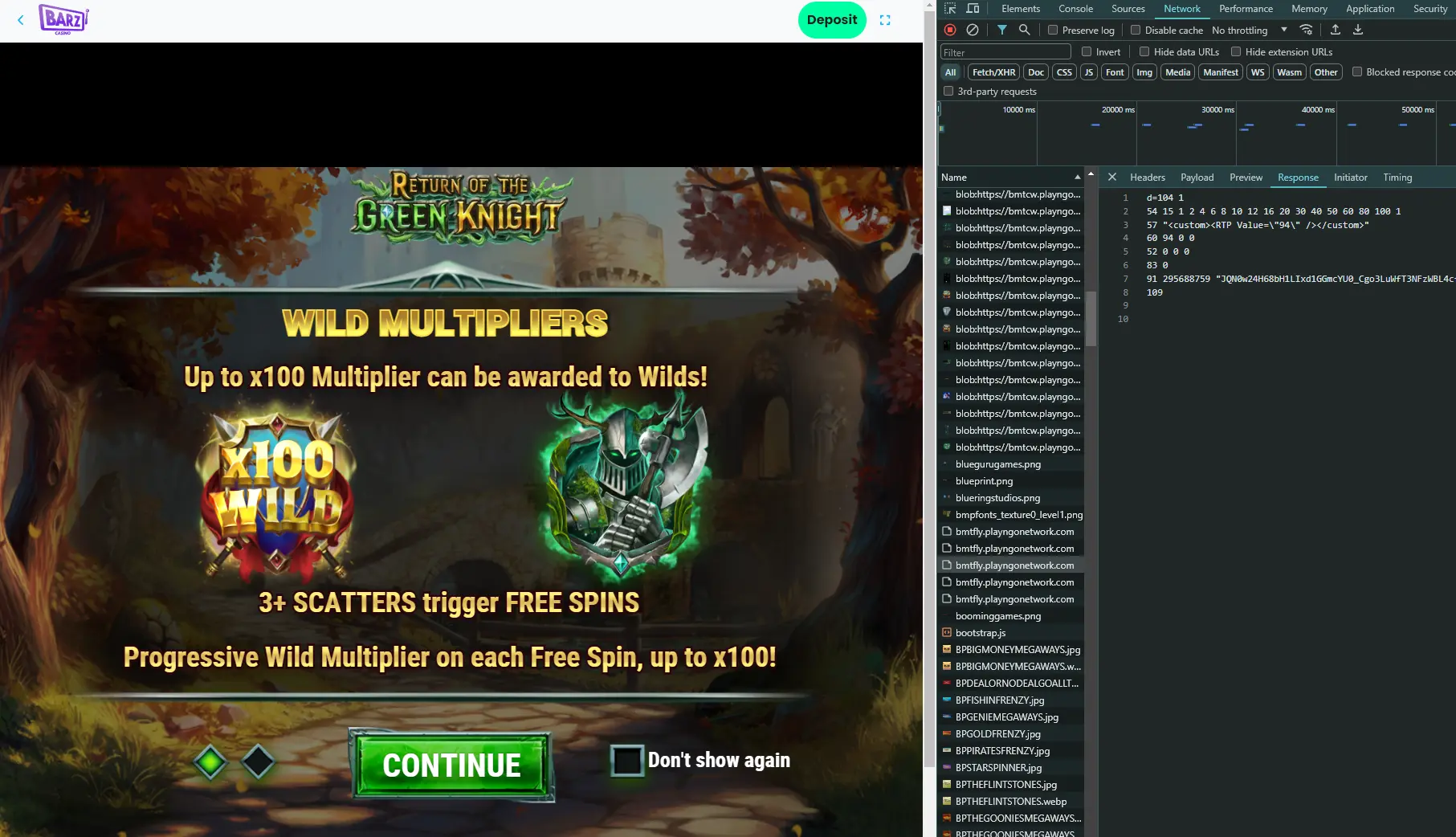Filter requests by Other
Viewport: 1456px width, 837px height.
coord(1326,72)
